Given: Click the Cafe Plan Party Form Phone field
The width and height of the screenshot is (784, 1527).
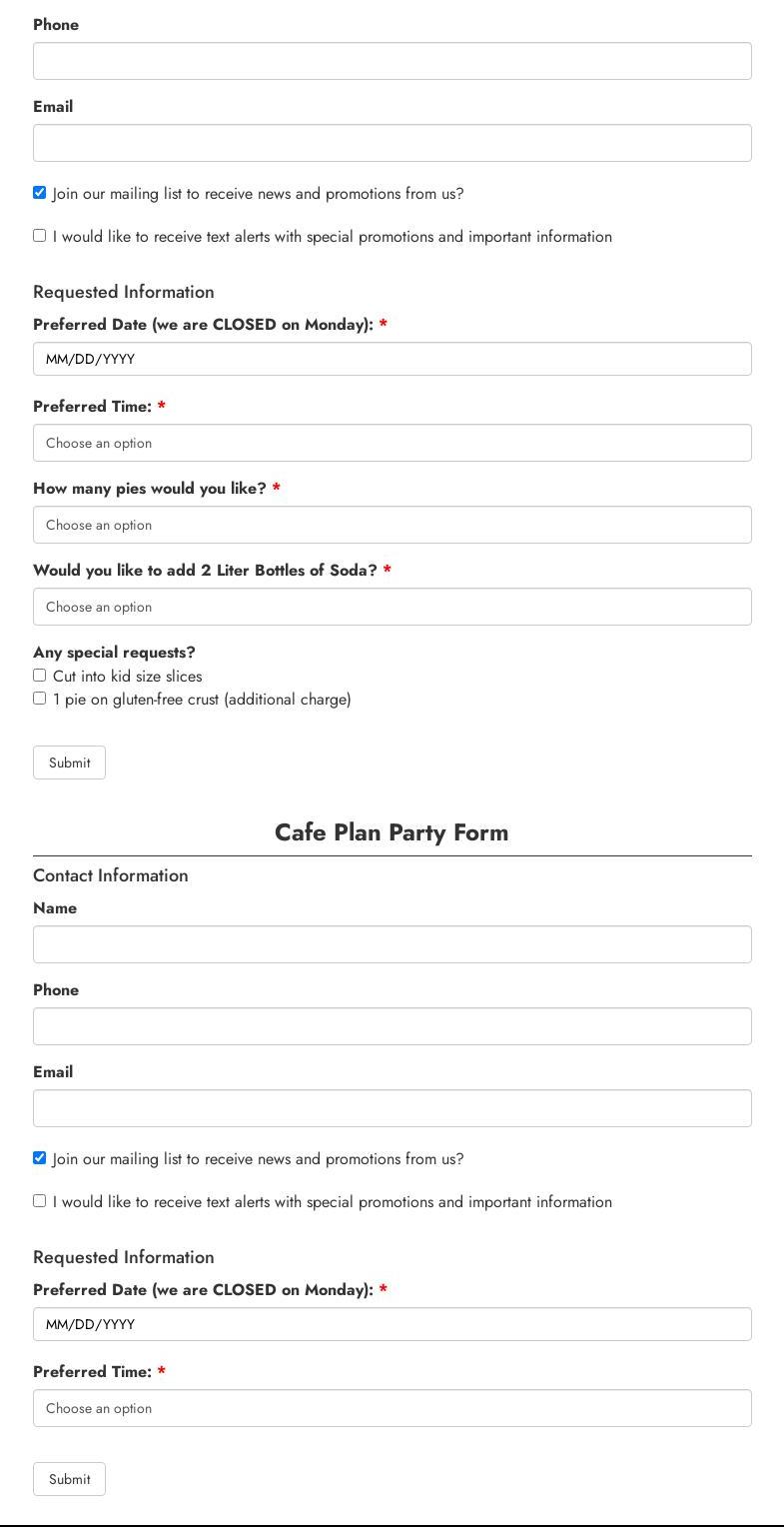Looking at the screenshot, I should point(392,1026).
